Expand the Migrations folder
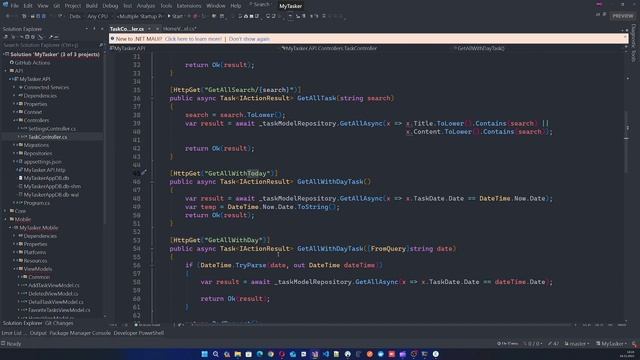The width and height of the screenshot is (640, 360). point(14,145)
